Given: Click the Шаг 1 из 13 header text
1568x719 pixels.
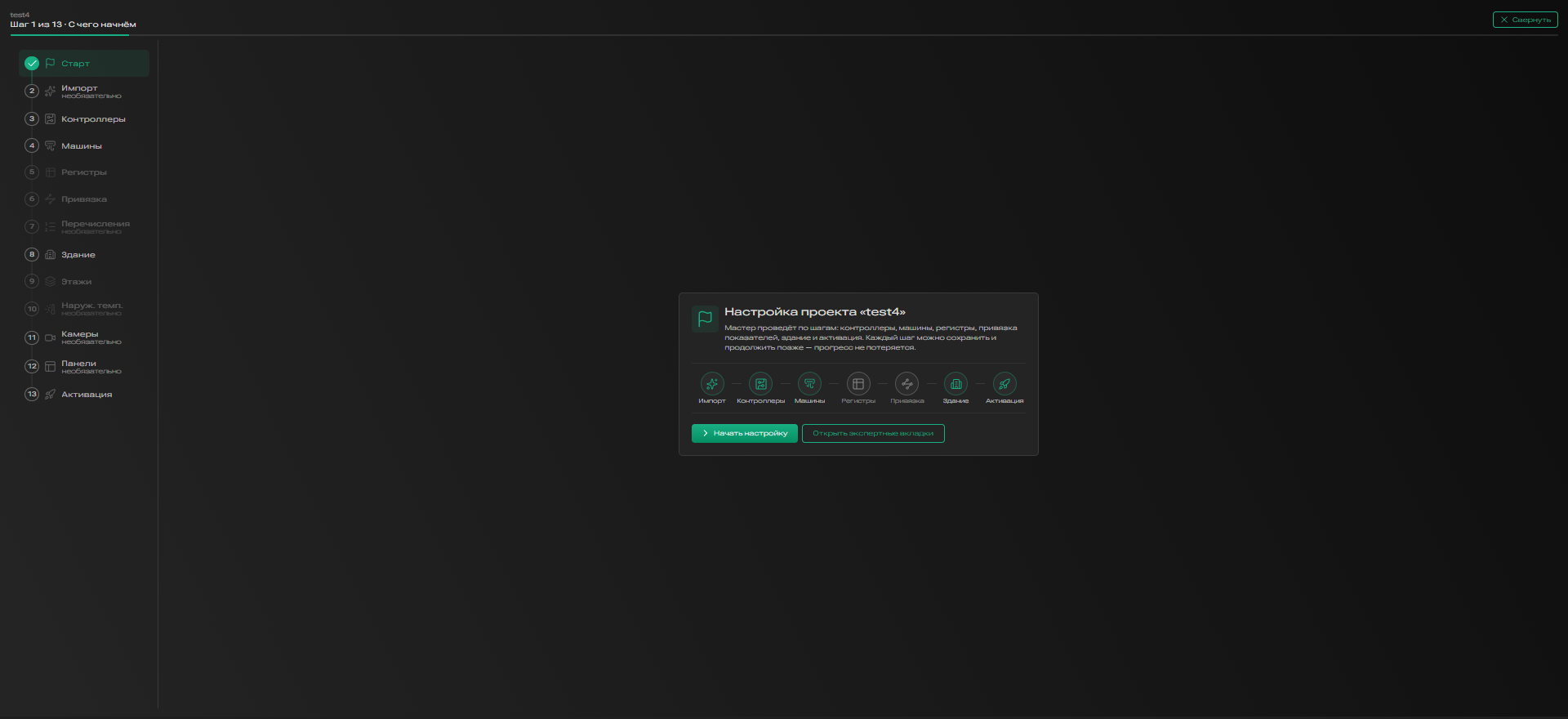Looking at the screenshot, I should tap(73, 25).
